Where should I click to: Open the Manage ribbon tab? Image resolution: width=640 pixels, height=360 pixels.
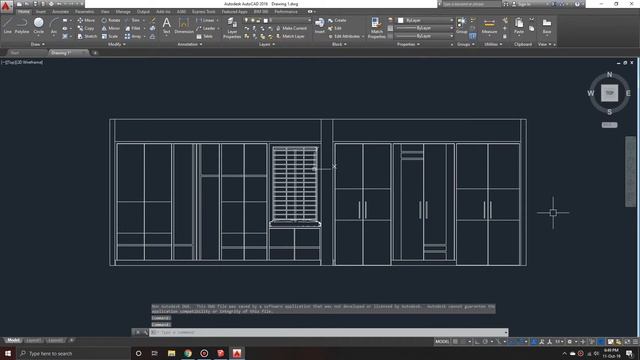(x=123, y=11)
